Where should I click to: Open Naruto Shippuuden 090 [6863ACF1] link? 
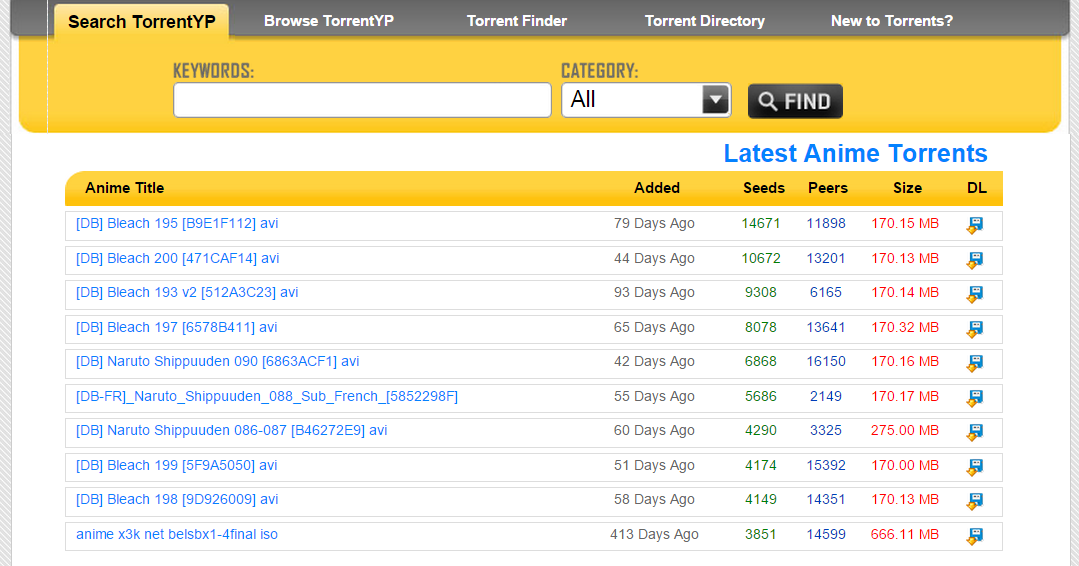217,361
